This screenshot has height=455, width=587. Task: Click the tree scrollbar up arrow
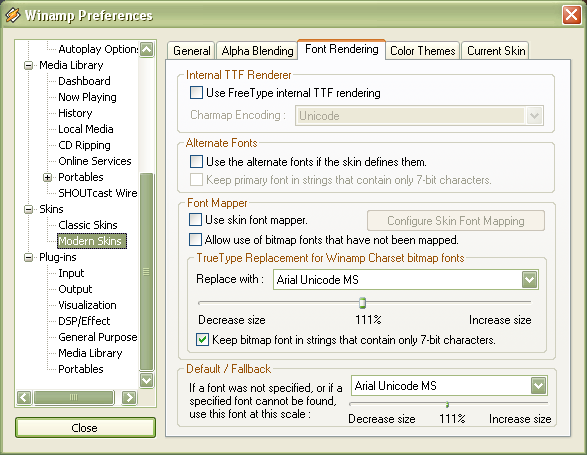pos(146,49)
